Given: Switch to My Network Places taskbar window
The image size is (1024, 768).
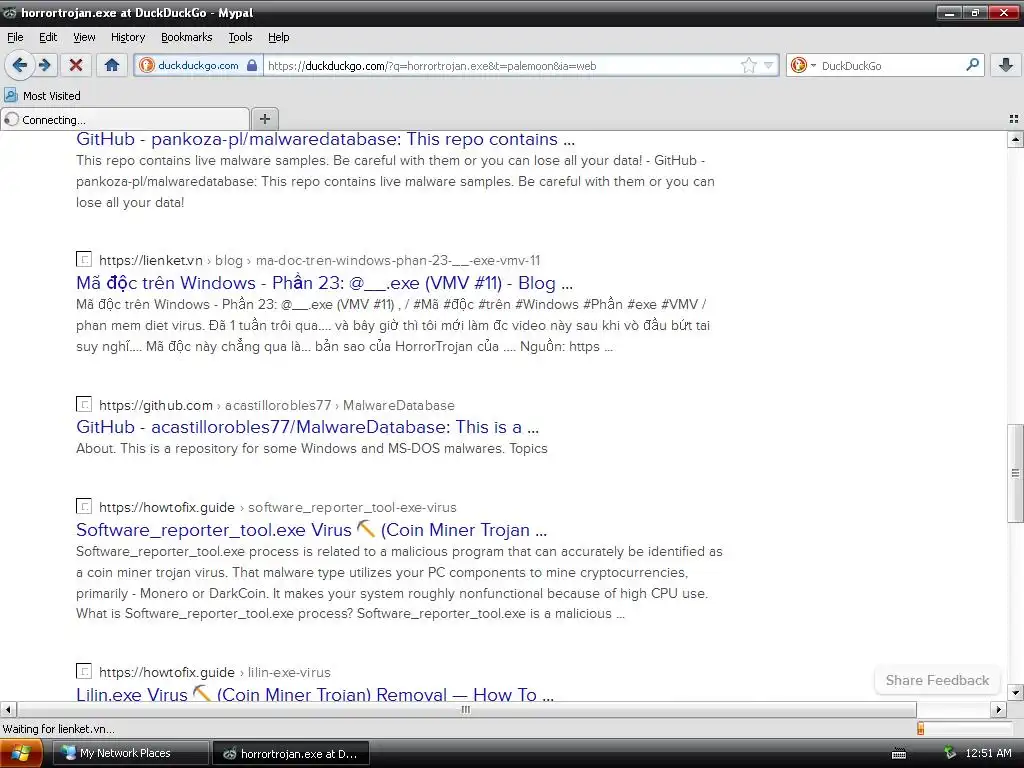Looking at the screenshot, I should click(129, 754).
